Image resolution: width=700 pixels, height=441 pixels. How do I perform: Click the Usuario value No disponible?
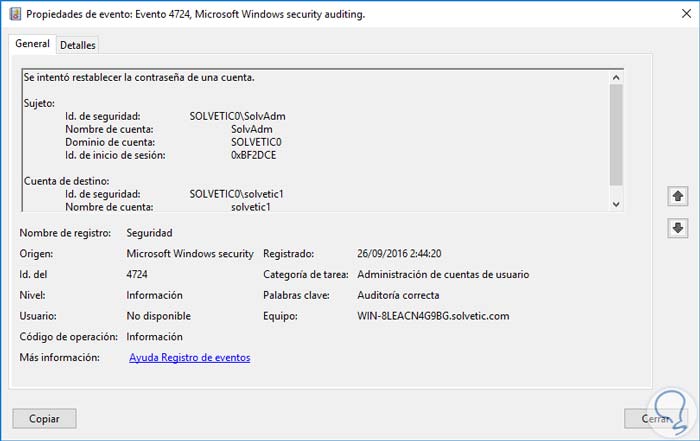click(x=157, y=316)
